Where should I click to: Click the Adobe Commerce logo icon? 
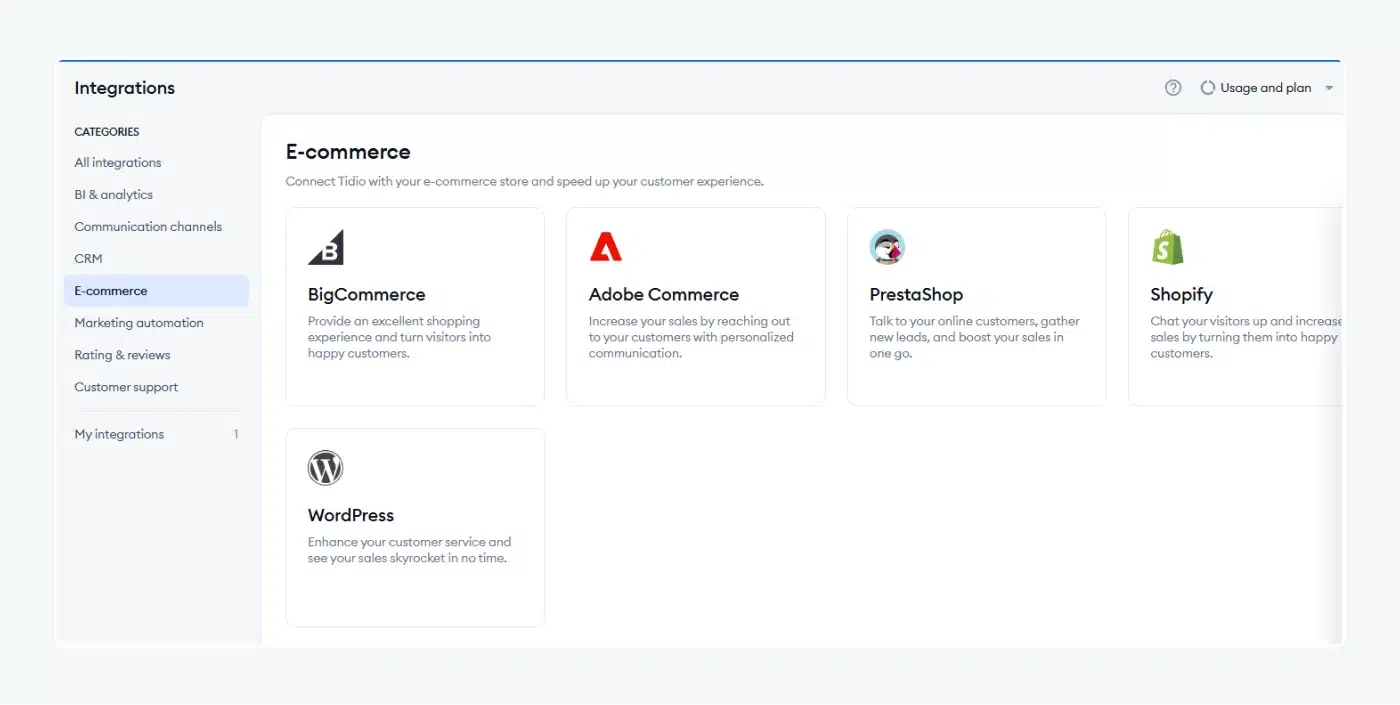tap(606, 247)
